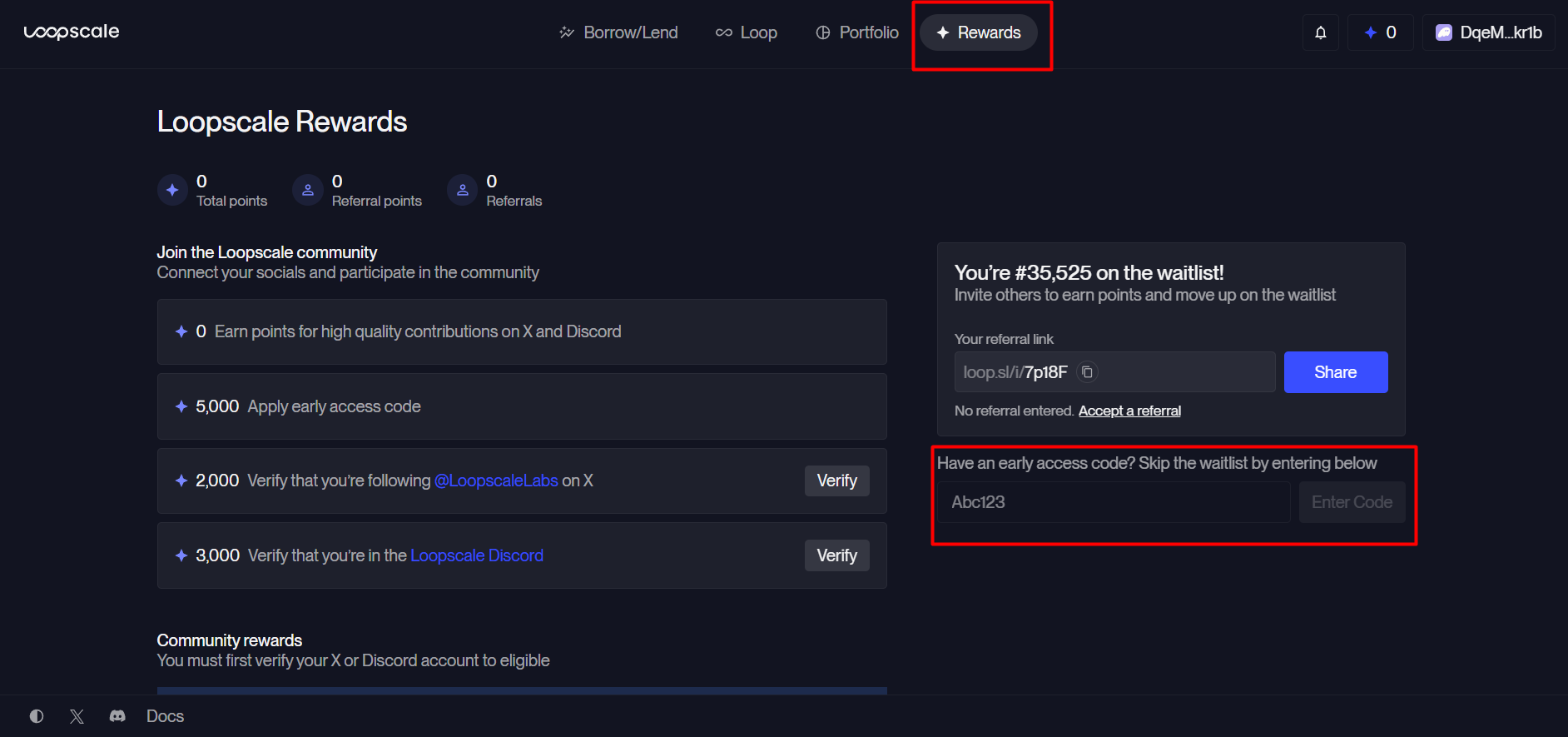Click the Total points sparkle badge
Screen dimensions: 1568x737
[172, 190]
